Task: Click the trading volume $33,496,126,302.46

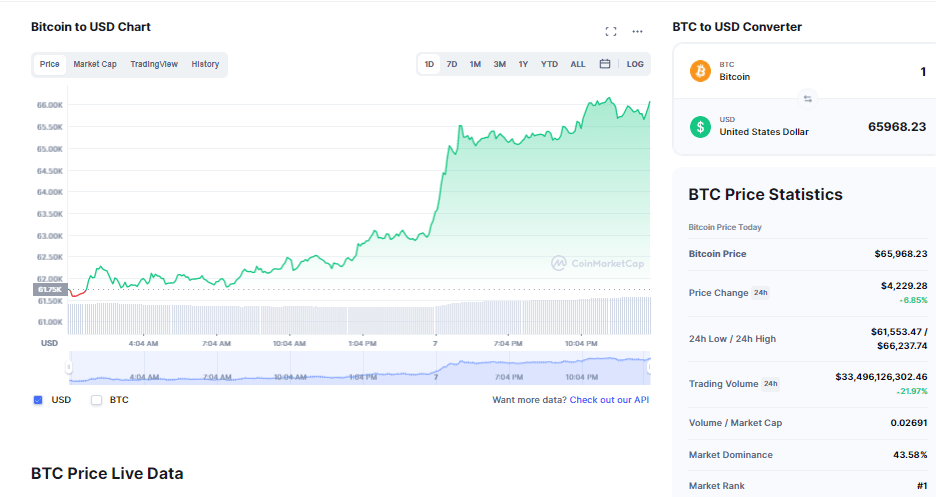Action: point(881,376)
